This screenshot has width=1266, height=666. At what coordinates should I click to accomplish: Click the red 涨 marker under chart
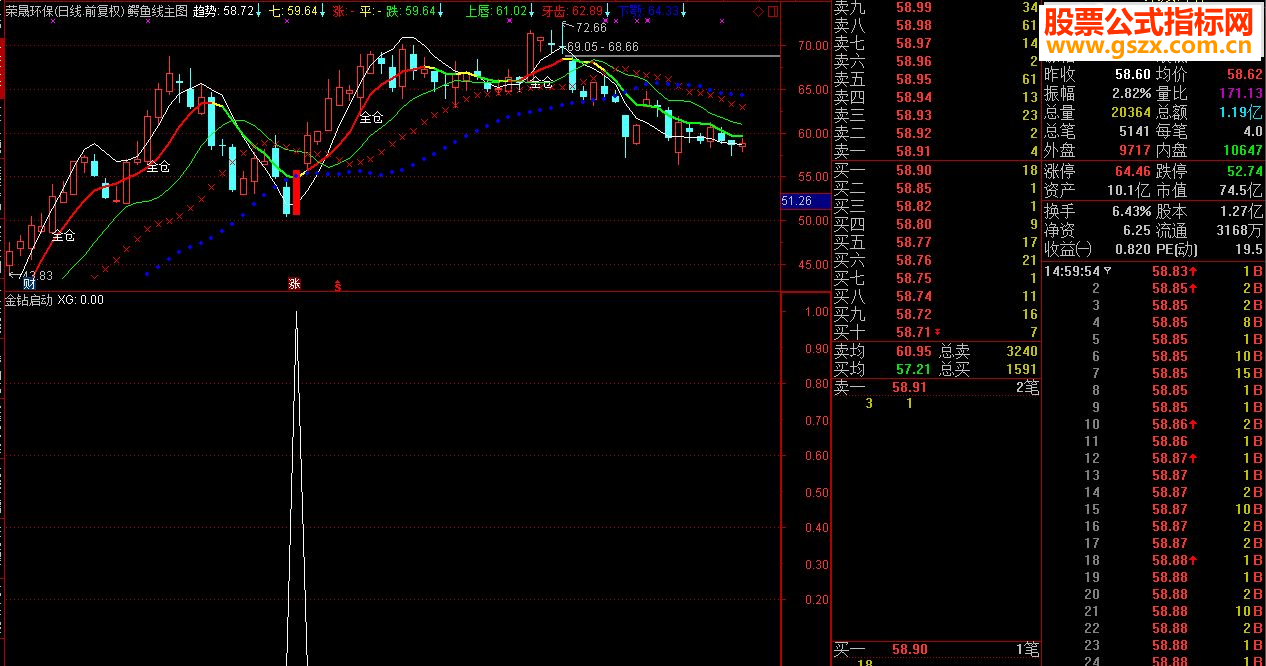point(295,284)
